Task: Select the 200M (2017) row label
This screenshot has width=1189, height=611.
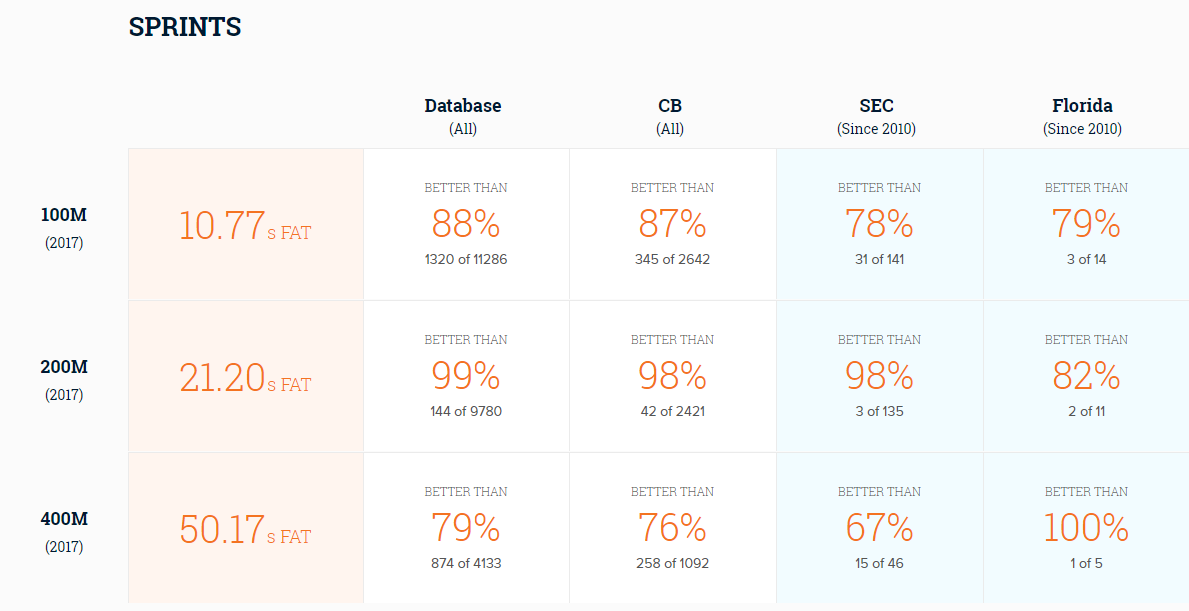Action: point(64,379)
